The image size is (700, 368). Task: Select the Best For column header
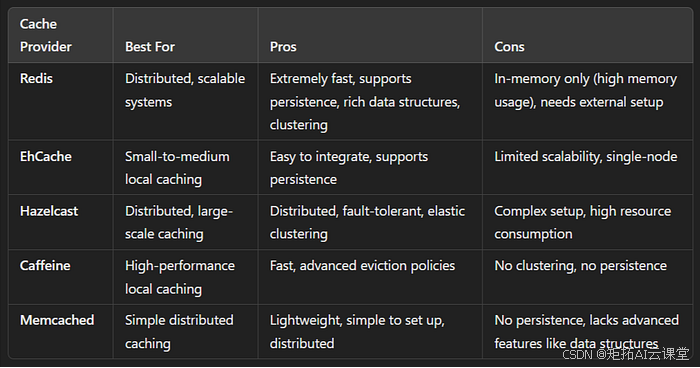click(150, 46)
